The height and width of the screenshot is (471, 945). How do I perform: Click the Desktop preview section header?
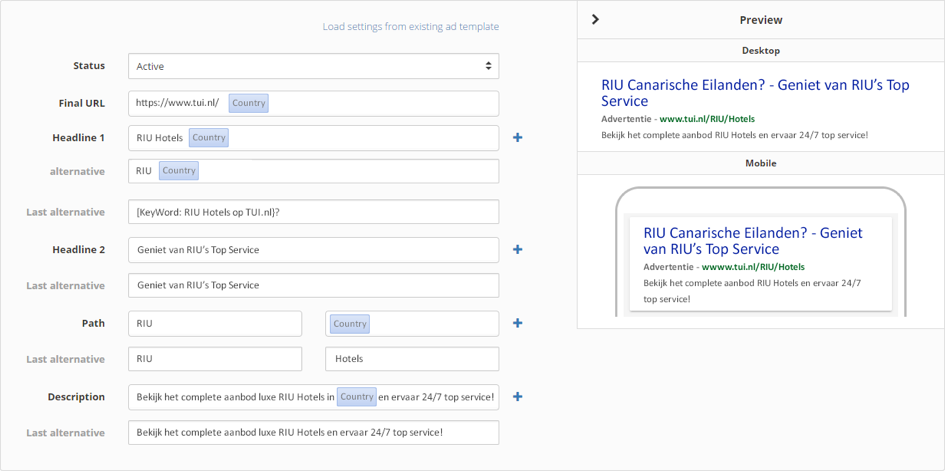(x=761, y=51)
